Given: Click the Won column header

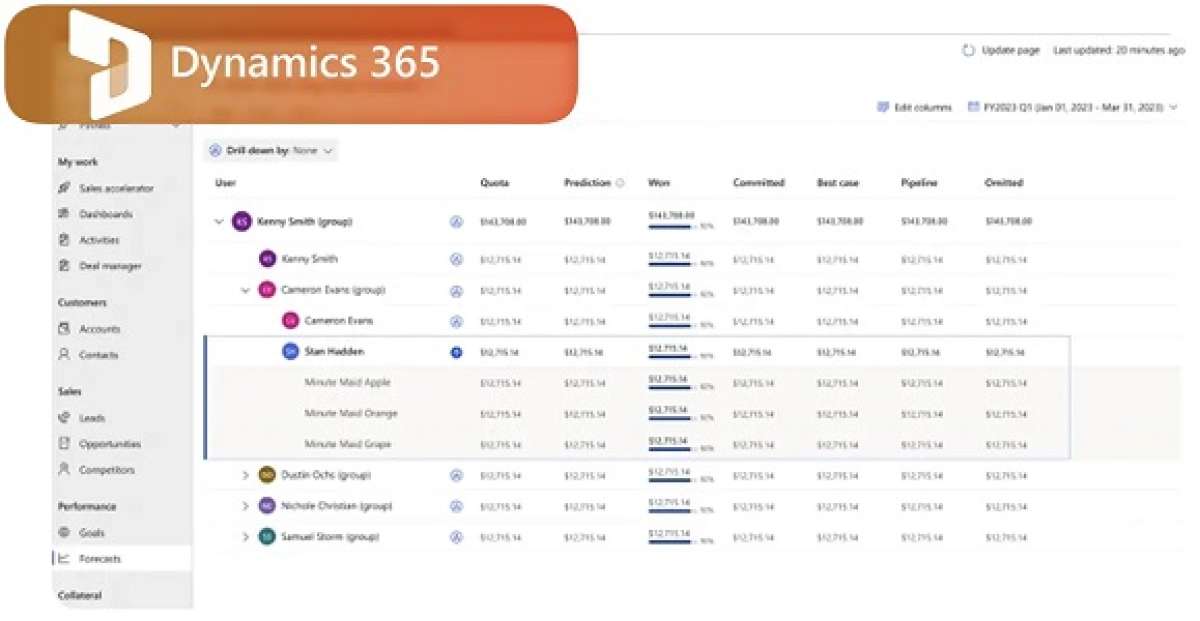Looking at the screenshot, I should point(659,183).
